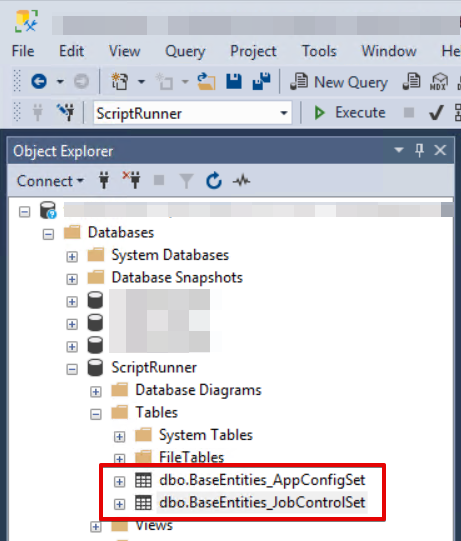Open the Edit menu
Screen dimensions: 461x541
pos(71,51)
